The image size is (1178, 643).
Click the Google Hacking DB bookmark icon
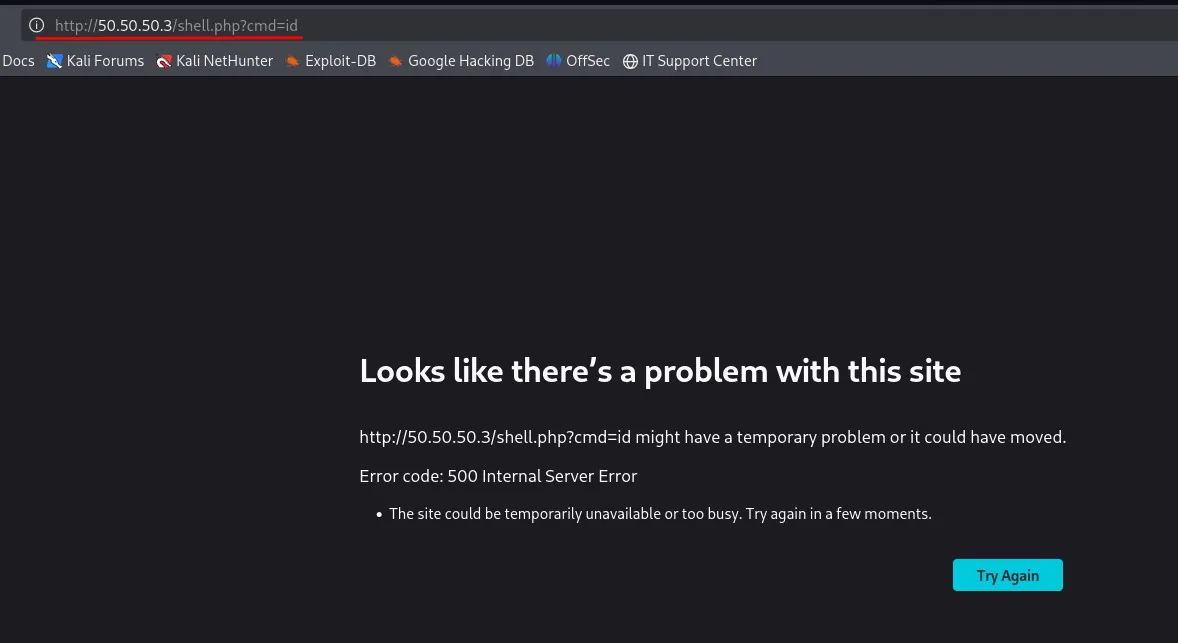coord(395,61)
